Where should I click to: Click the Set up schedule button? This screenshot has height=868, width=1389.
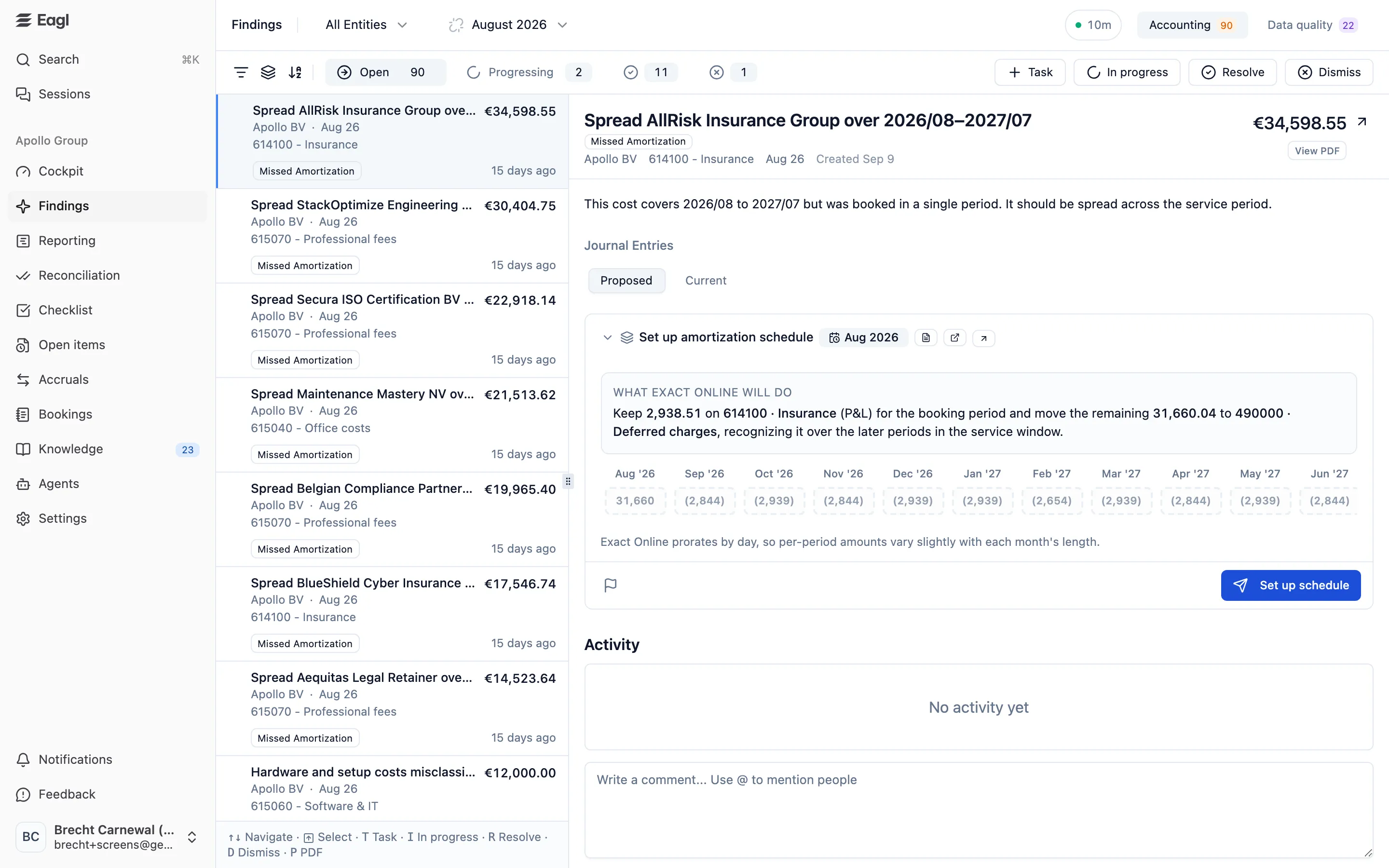(1290, 585)
